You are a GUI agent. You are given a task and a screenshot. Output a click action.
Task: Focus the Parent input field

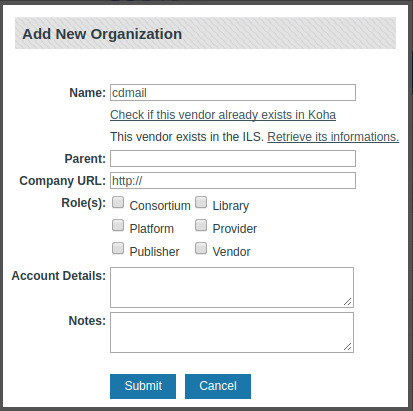pos(233,158)
